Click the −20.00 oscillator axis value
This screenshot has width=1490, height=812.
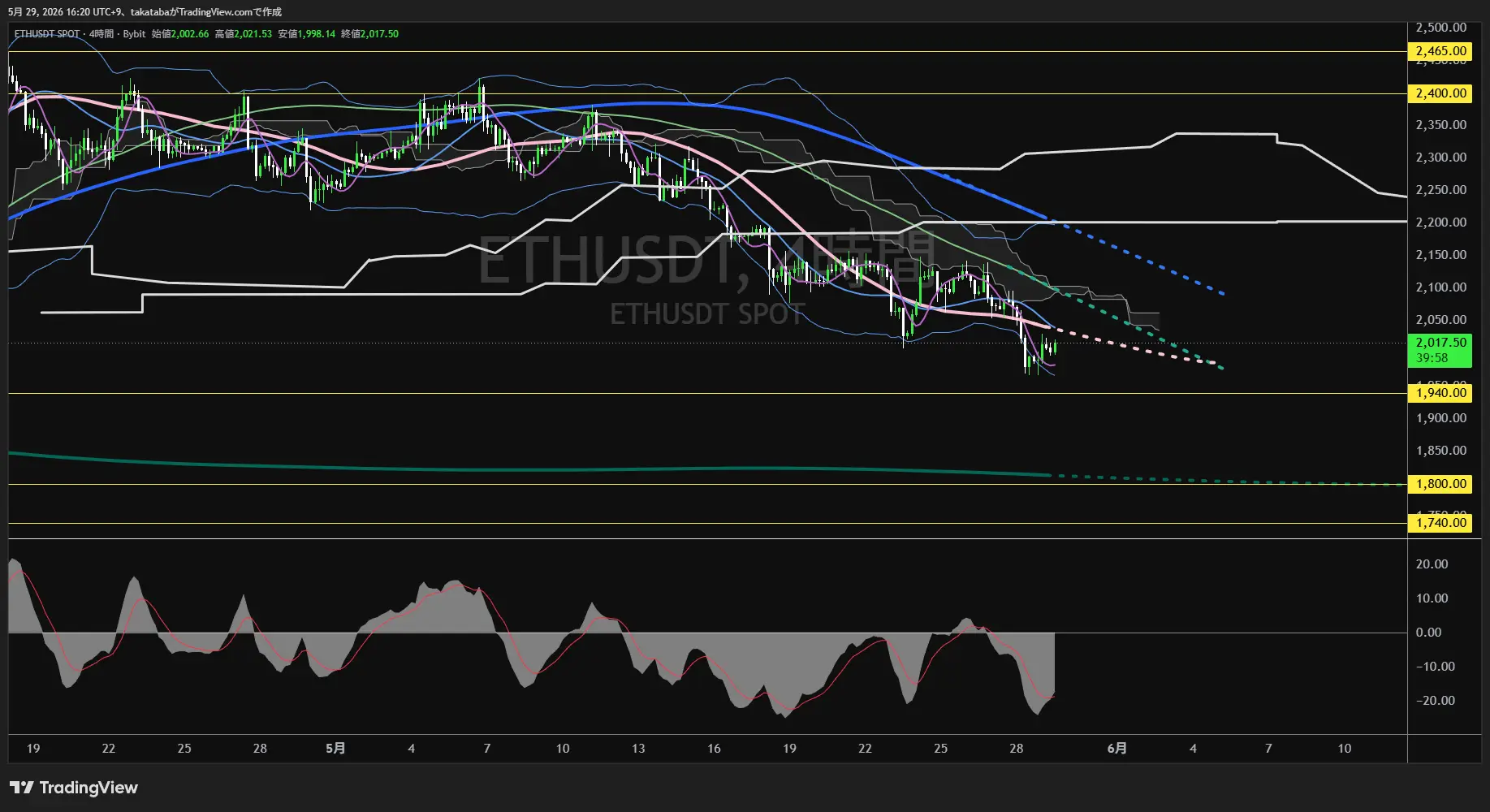coord(1435,701)
